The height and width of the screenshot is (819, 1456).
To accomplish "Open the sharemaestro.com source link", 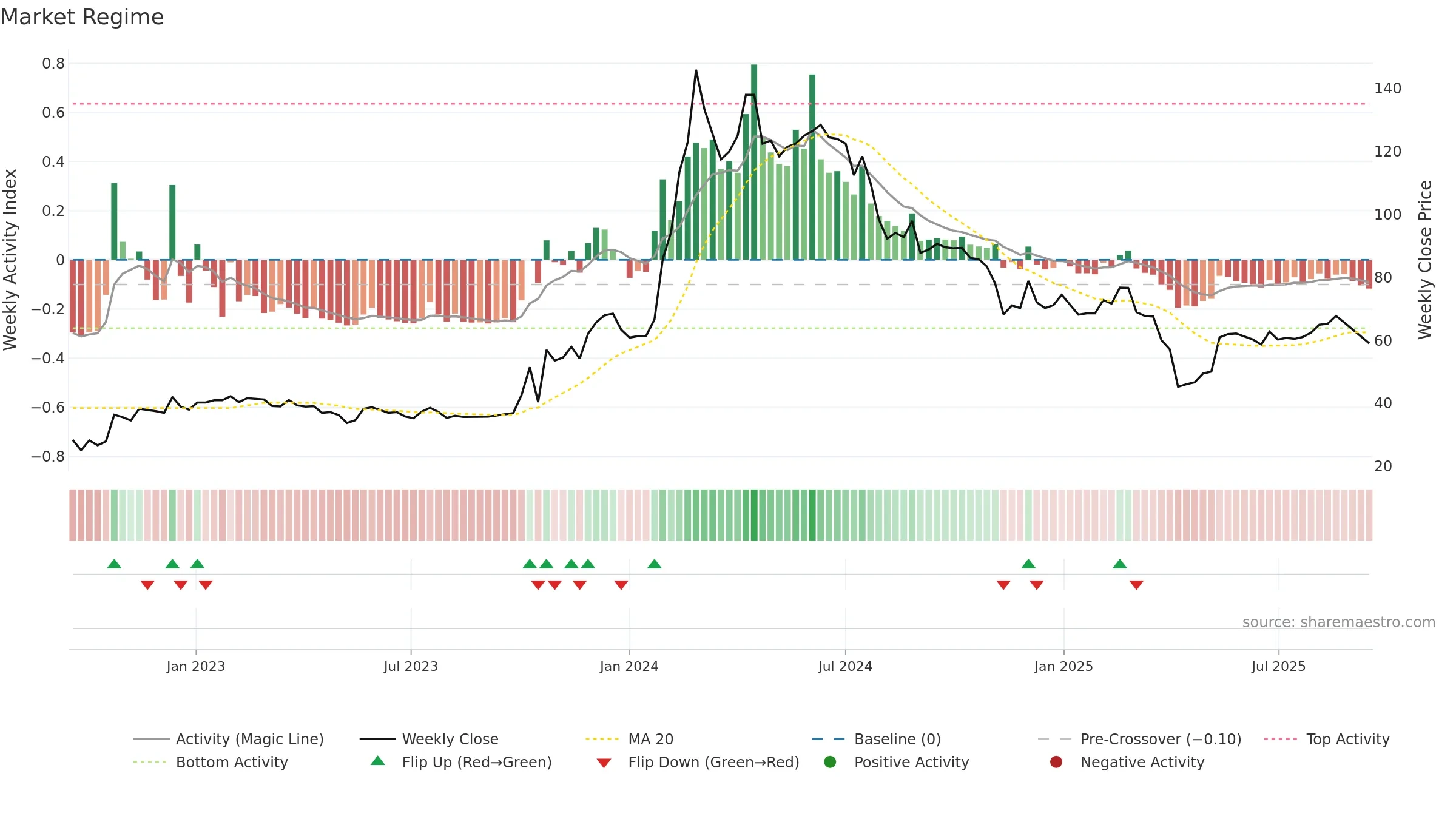I will coord(1338,622).
